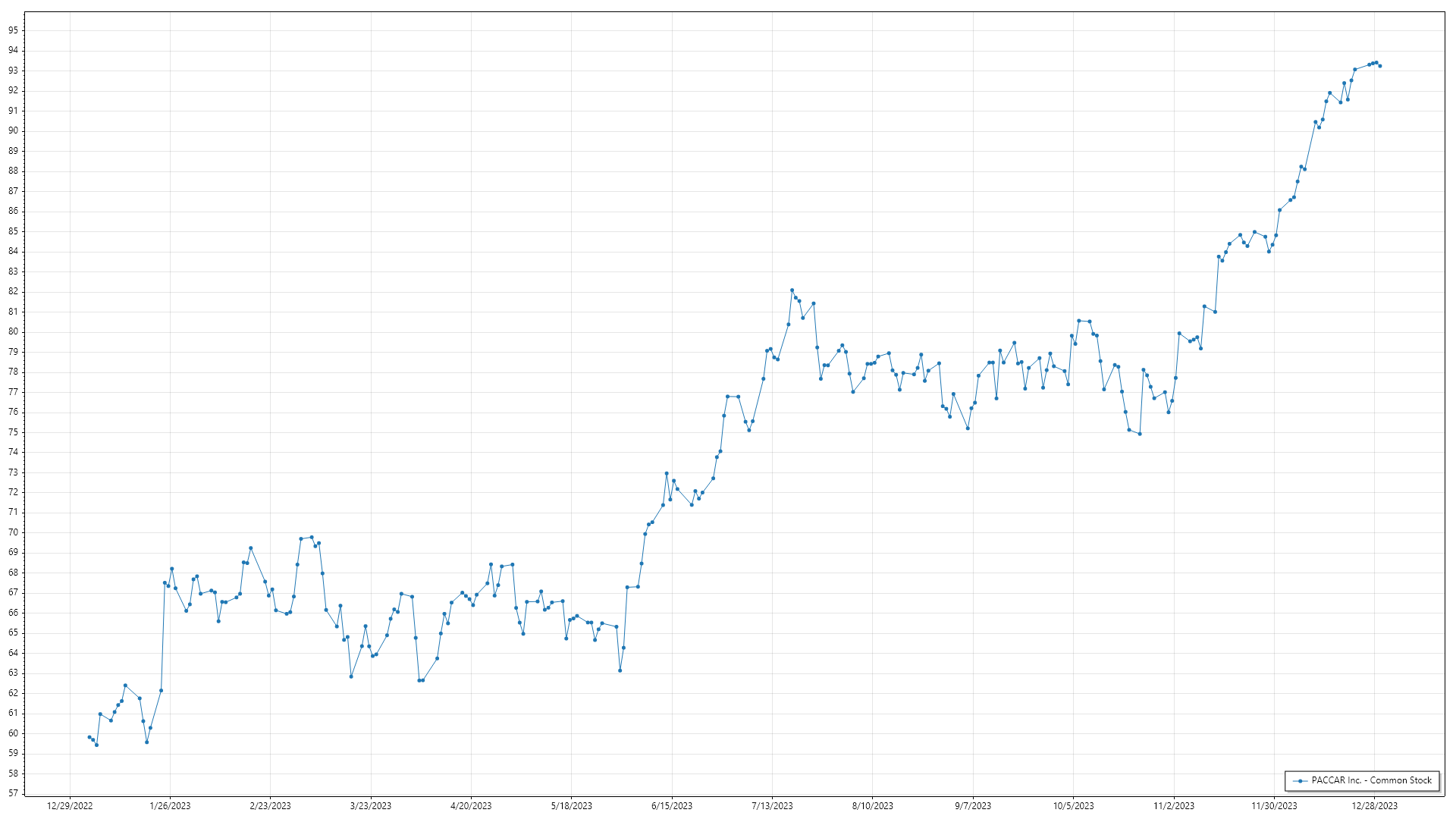Click the July peak data point near 82
This screenshot has width=1456, height=819.
pyautogui.click(x=792, y=290)
